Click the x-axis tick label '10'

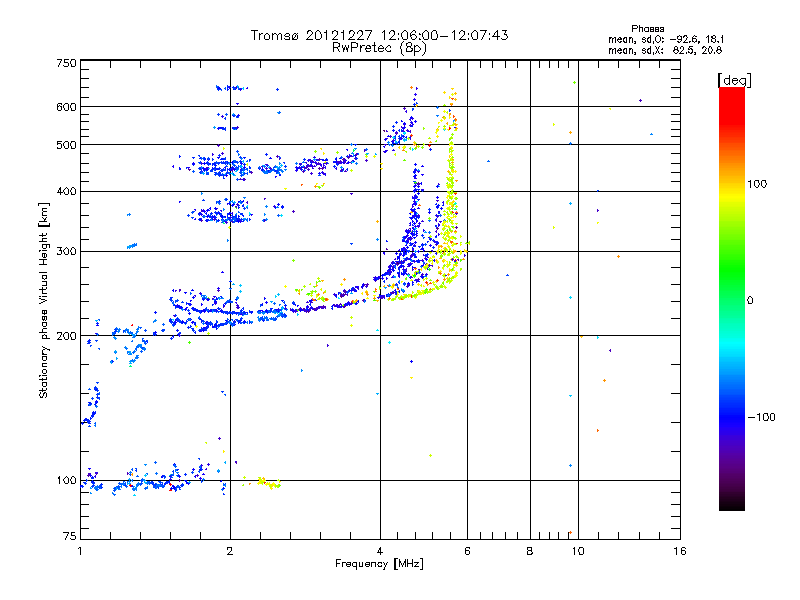tap(578, 551)
